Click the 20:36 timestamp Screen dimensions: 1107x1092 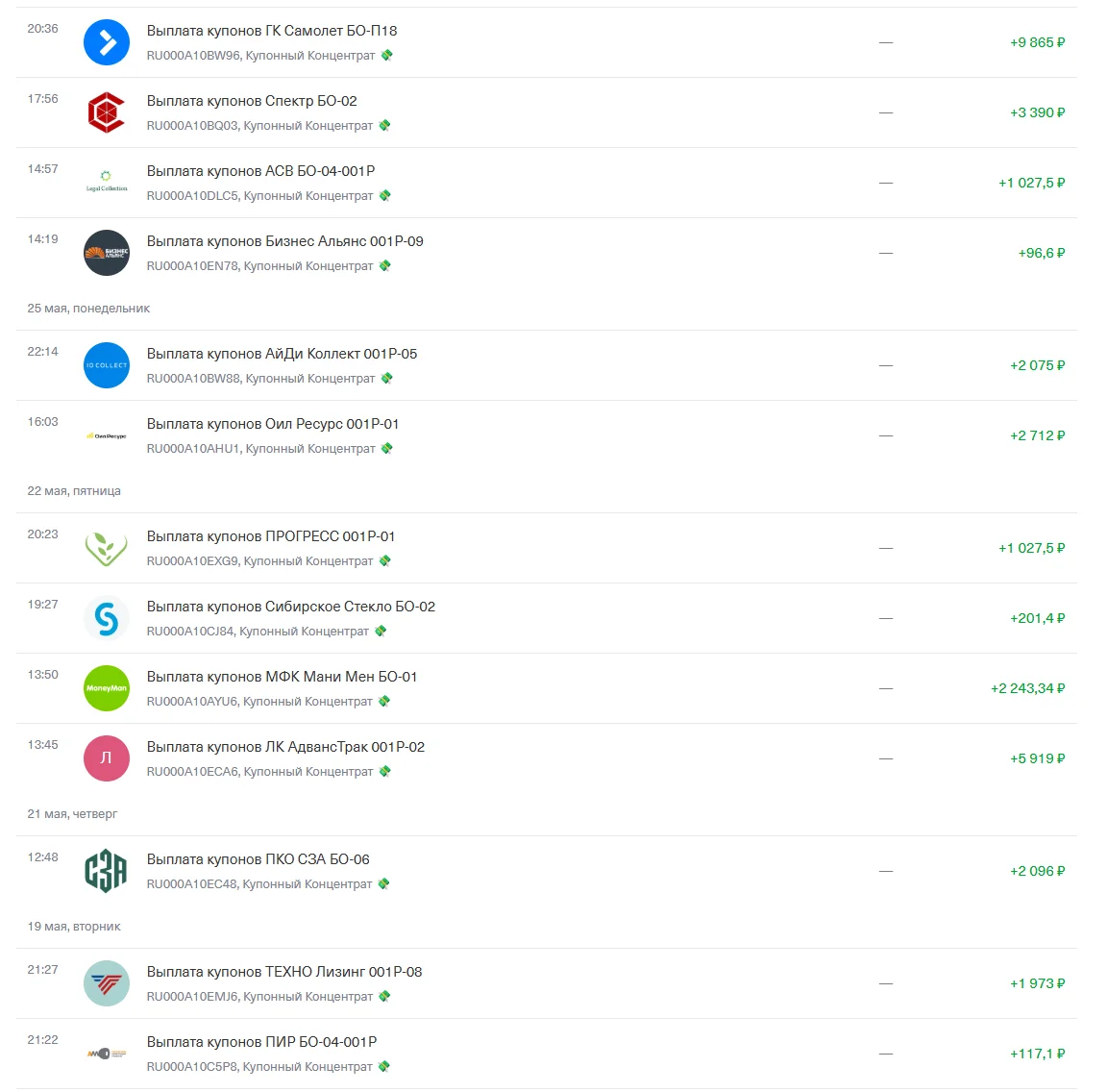point(42,28)
